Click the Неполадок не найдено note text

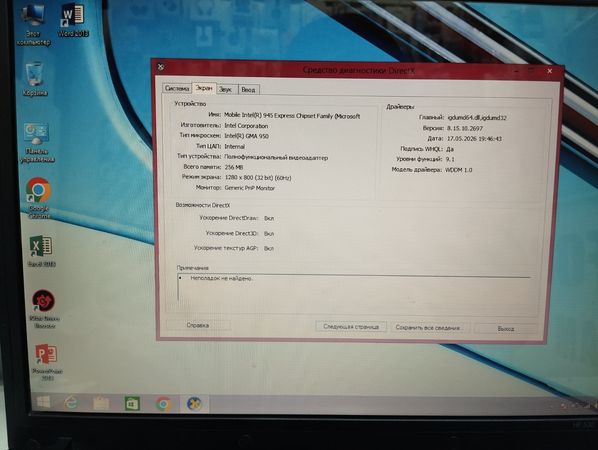click(x=221, y=278)
